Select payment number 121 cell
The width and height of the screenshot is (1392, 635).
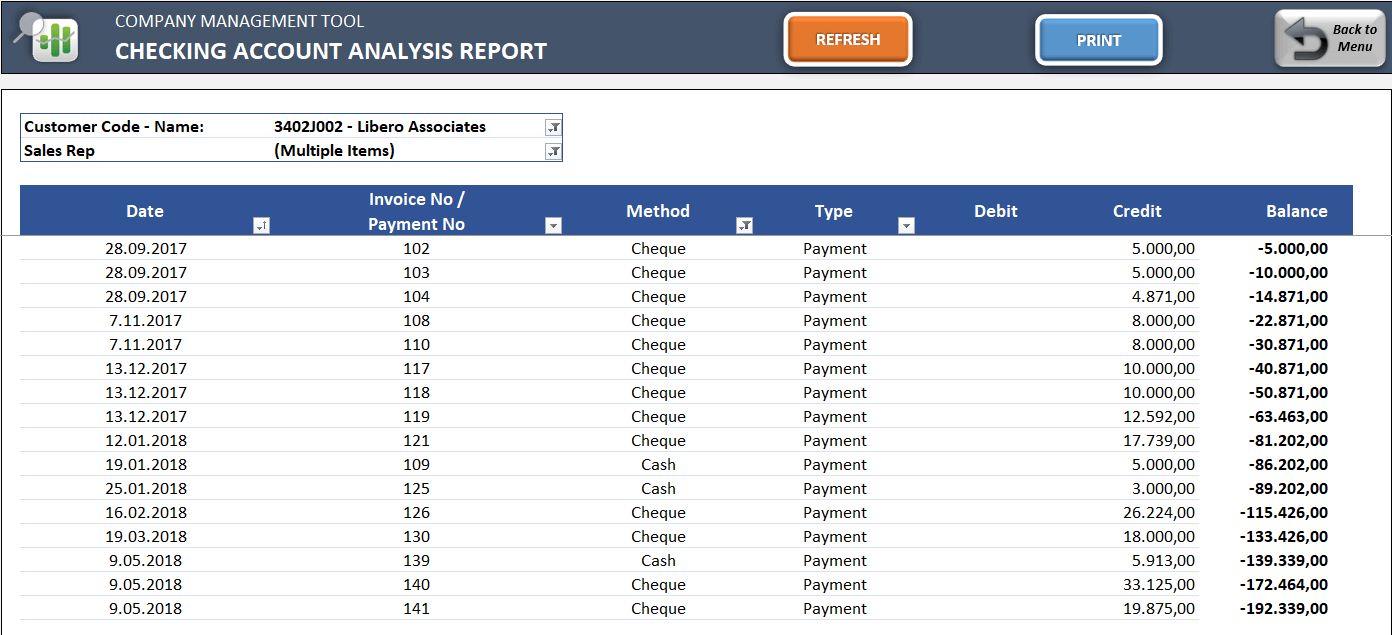416,441
